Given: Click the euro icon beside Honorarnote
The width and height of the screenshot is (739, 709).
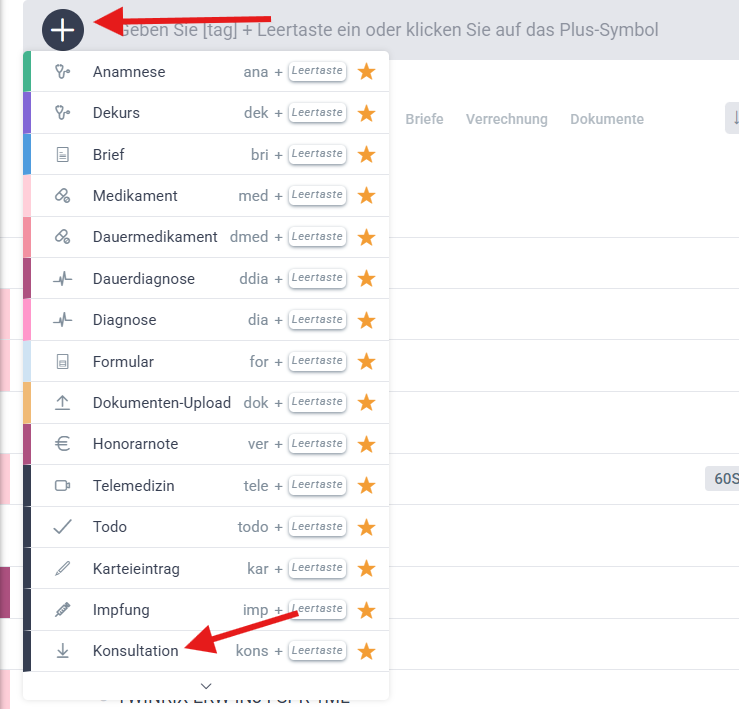Looking at the screenshot, I should point(63,444).
